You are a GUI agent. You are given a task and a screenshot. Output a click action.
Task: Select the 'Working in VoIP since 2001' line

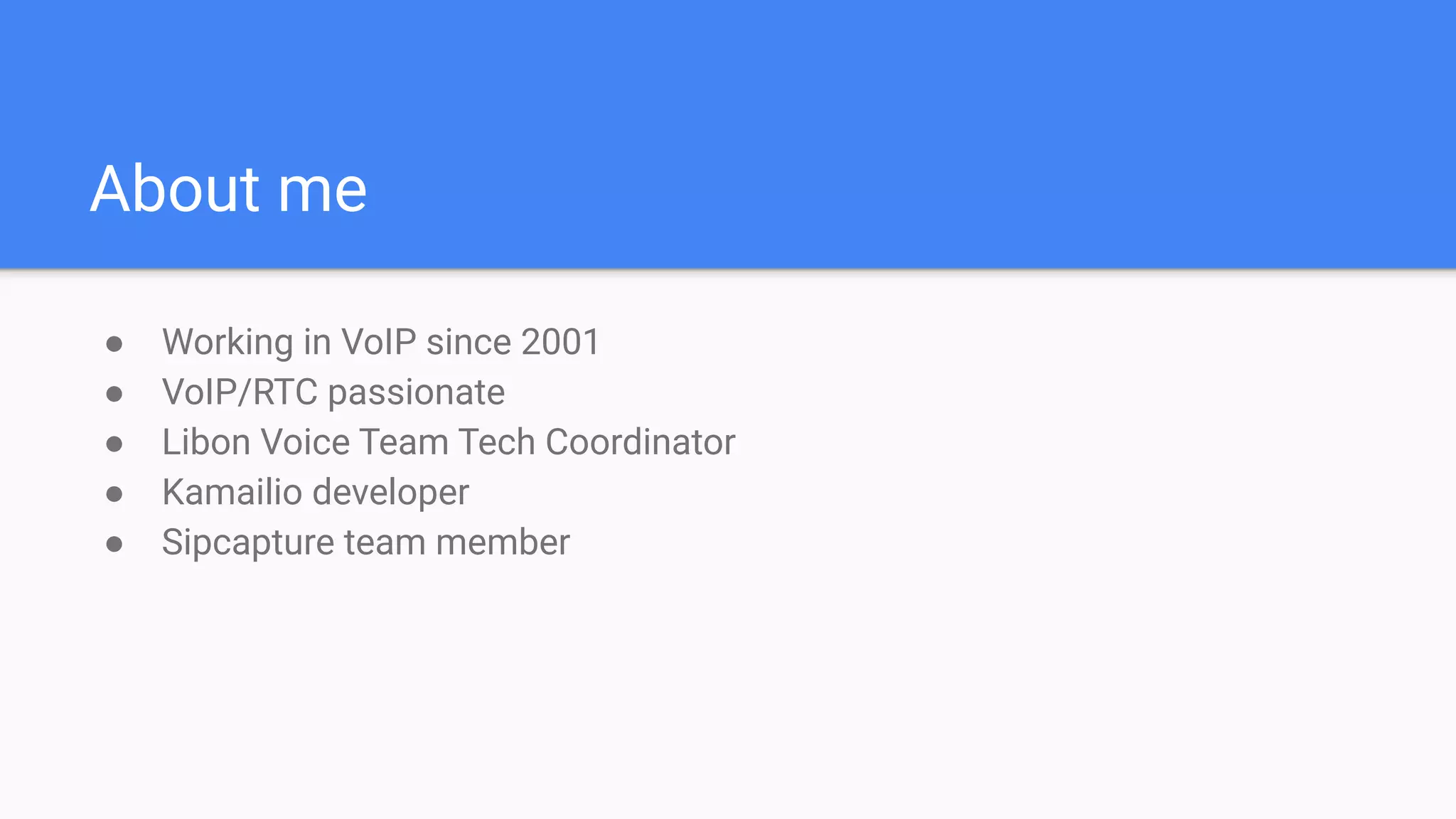380,342
